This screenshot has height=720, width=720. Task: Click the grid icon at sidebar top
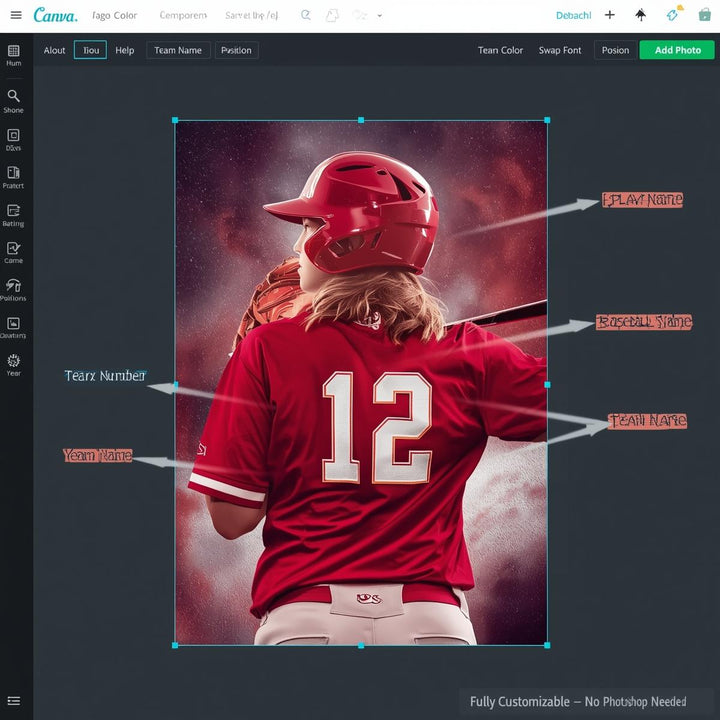coord(13,50)
